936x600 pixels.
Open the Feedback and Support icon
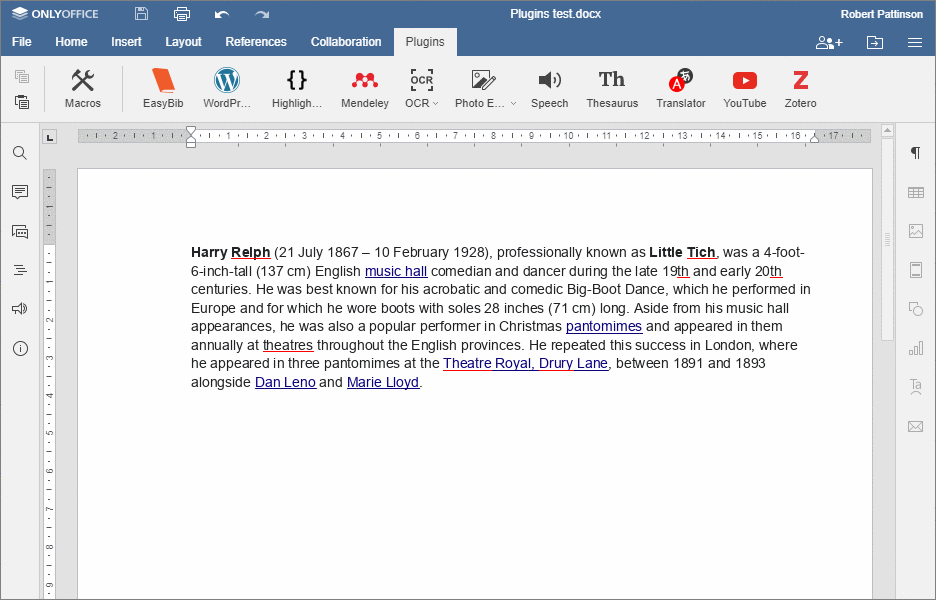pyautogui.click(x=20, y=309)
